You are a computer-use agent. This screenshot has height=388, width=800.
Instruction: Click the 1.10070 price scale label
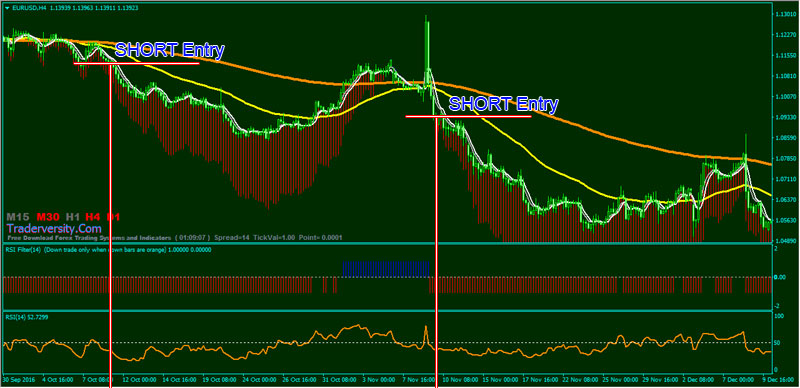pyautogui.click(x=786, y=96)
